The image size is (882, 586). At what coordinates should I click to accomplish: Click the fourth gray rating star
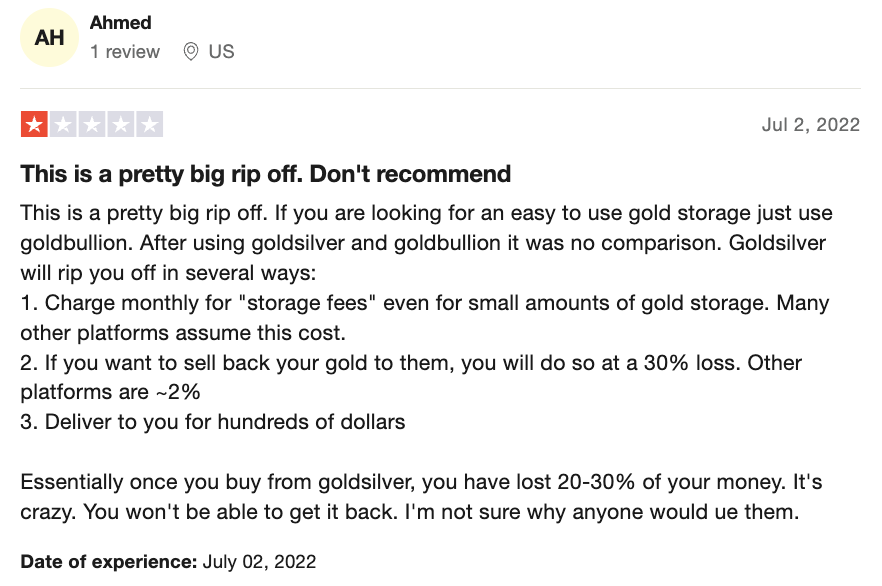coord(121,125)
